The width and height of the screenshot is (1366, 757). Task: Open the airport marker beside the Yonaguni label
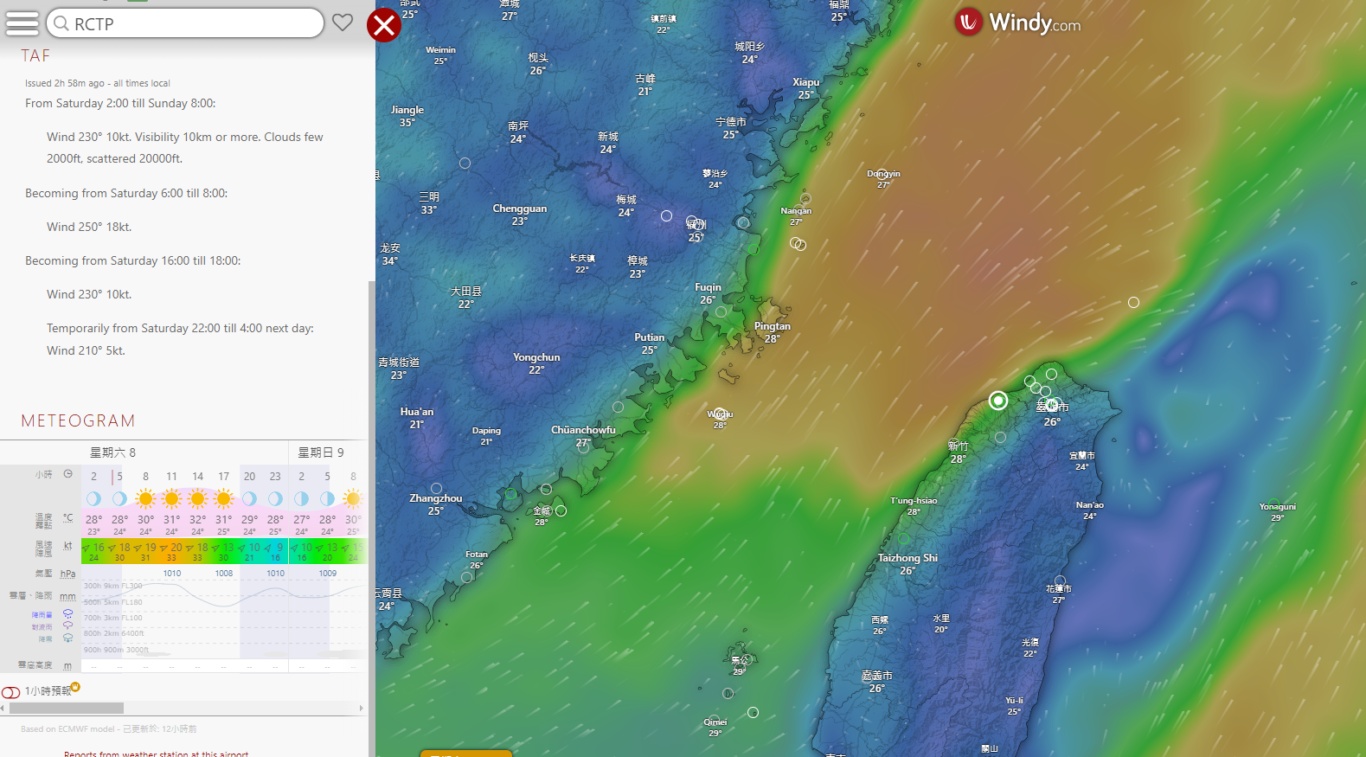point(1274,503)
